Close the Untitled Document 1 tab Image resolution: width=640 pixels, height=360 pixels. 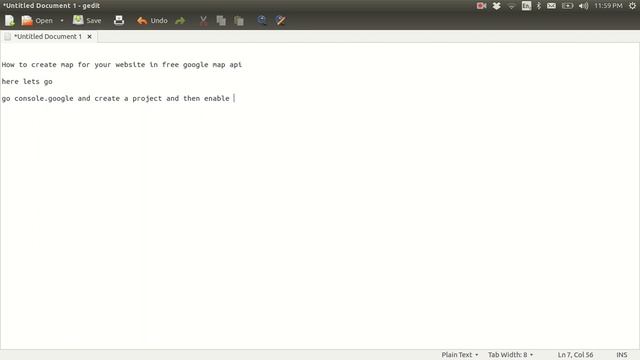coord(89,36)
